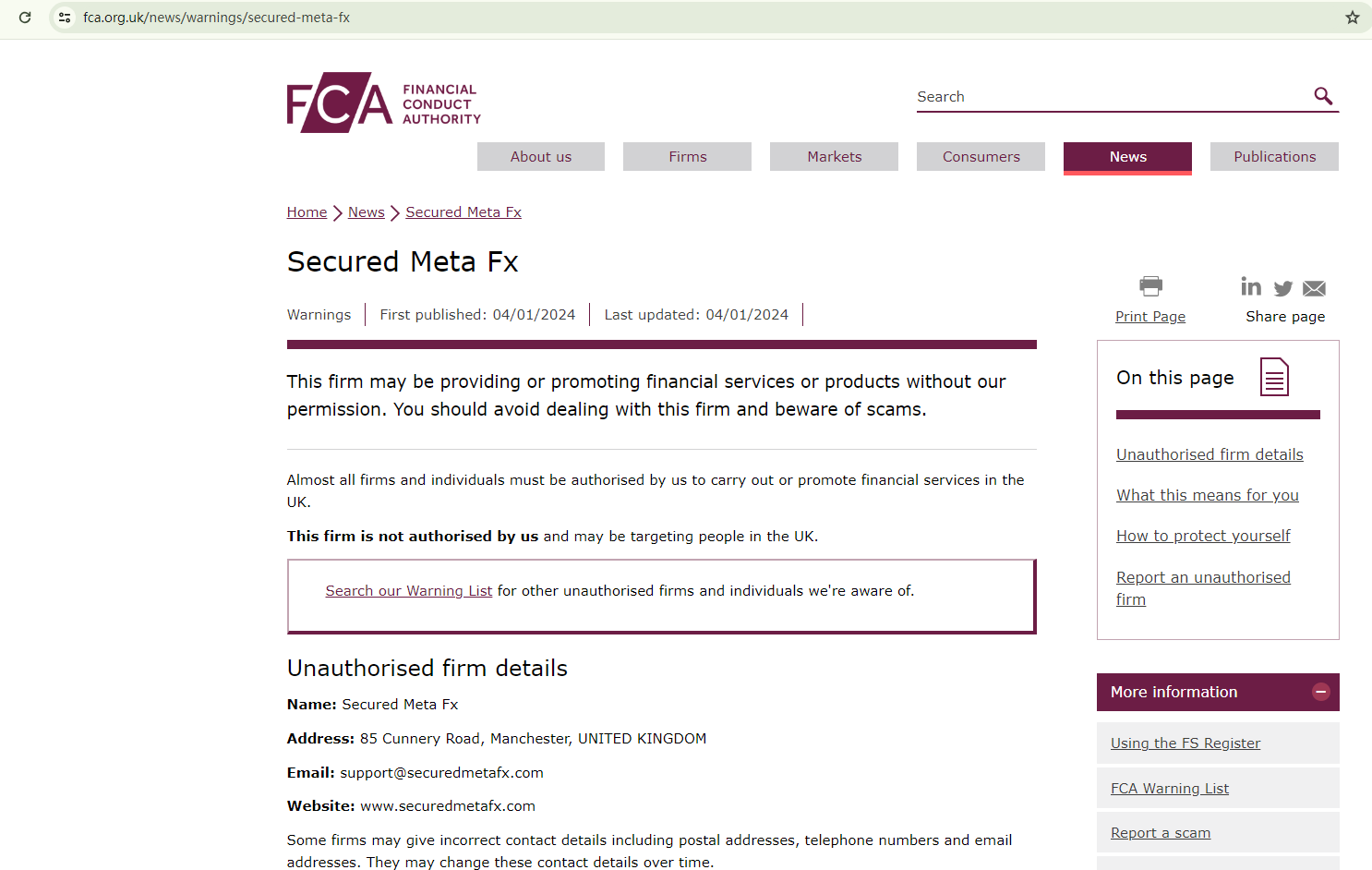Click the Home breadcrumb link
The height and width of the screenshot is (870, 1372).
(307, 212)
